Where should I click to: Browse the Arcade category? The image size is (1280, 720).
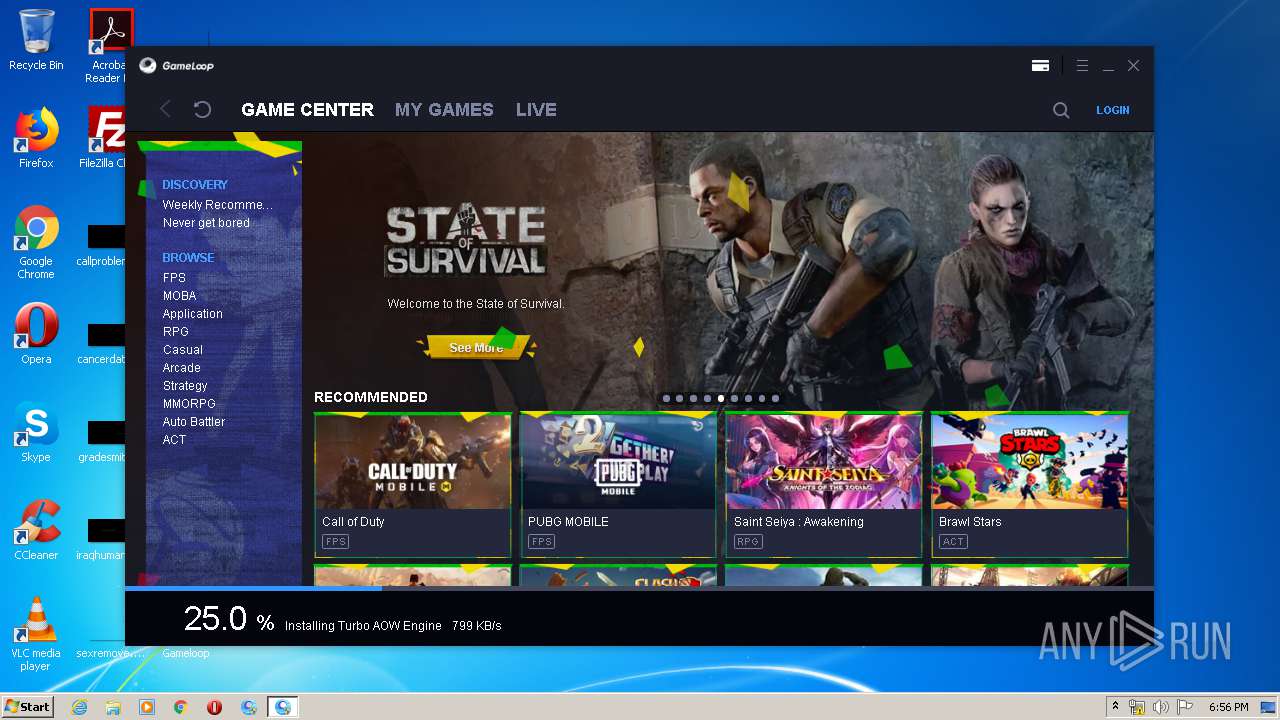[x=181, y=368]
